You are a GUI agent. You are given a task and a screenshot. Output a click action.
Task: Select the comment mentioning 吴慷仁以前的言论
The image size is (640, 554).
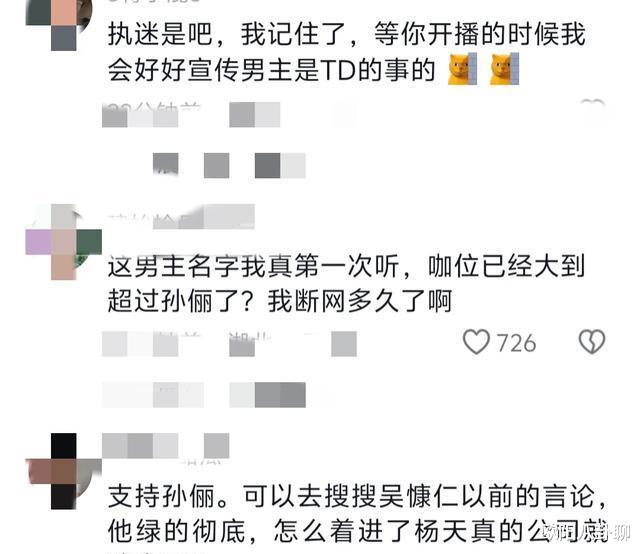tap(358, 514)
